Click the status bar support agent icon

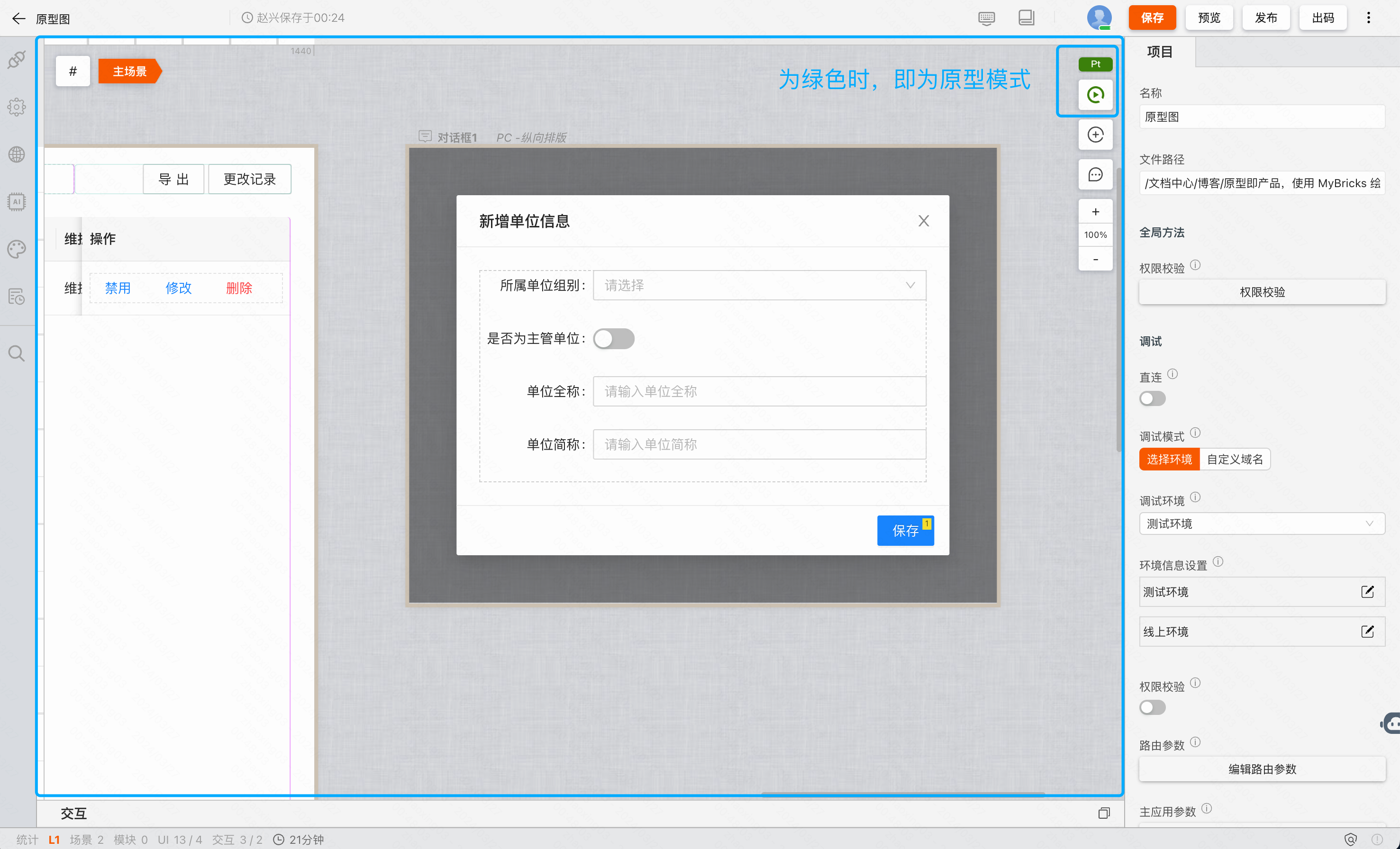[x=1350, y=840]
